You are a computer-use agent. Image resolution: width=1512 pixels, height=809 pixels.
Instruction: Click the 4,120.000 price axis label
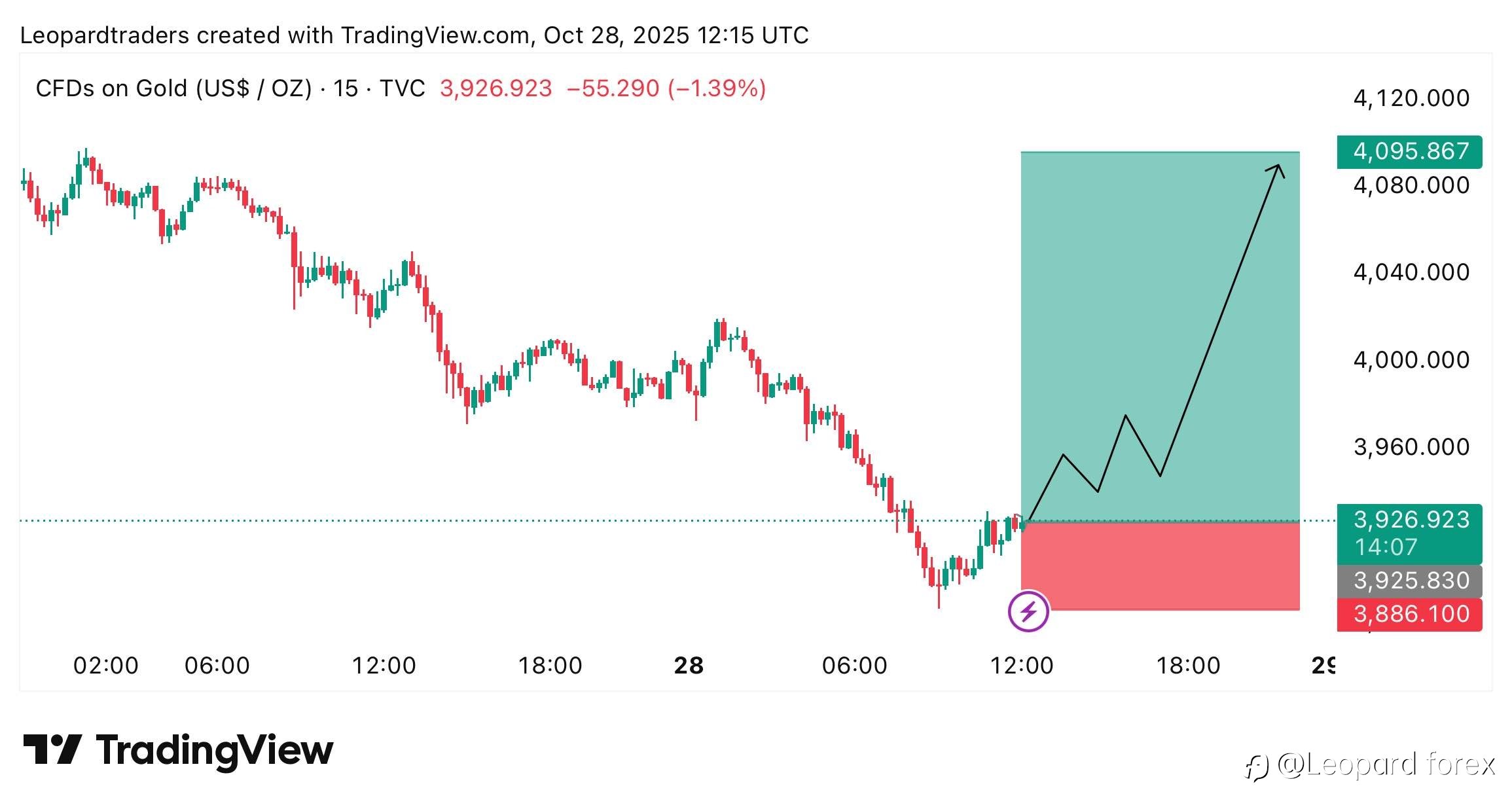pyautogui.click(x=1411, y=98)
